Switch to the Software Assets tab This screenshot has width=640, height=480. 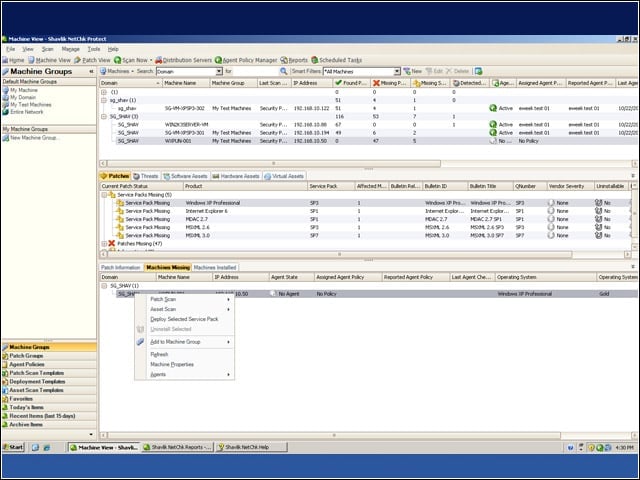click(185, 176)
